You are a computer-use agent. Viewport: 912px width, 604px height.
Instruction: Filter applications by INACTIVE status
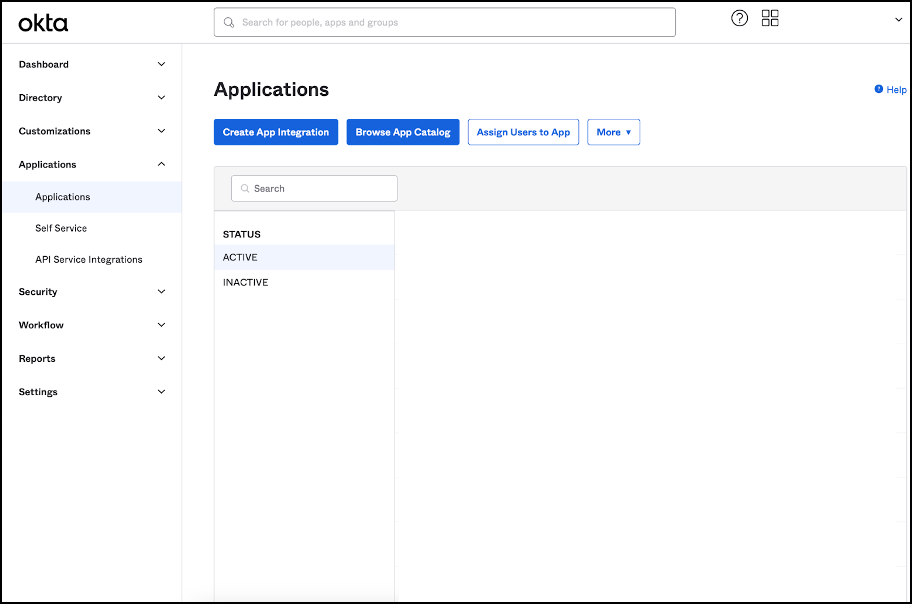246,282
